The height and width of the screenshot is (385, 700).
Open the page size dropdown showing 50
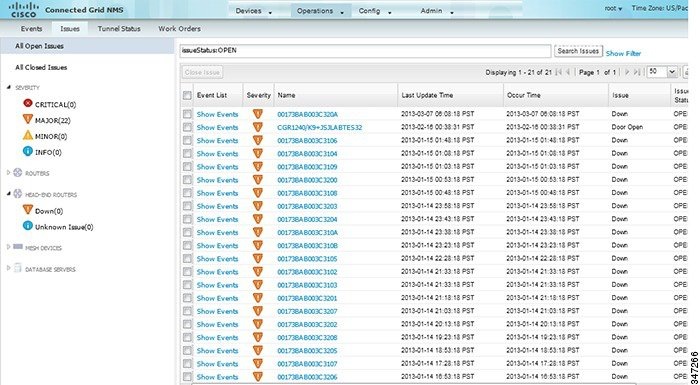[672, 72]
